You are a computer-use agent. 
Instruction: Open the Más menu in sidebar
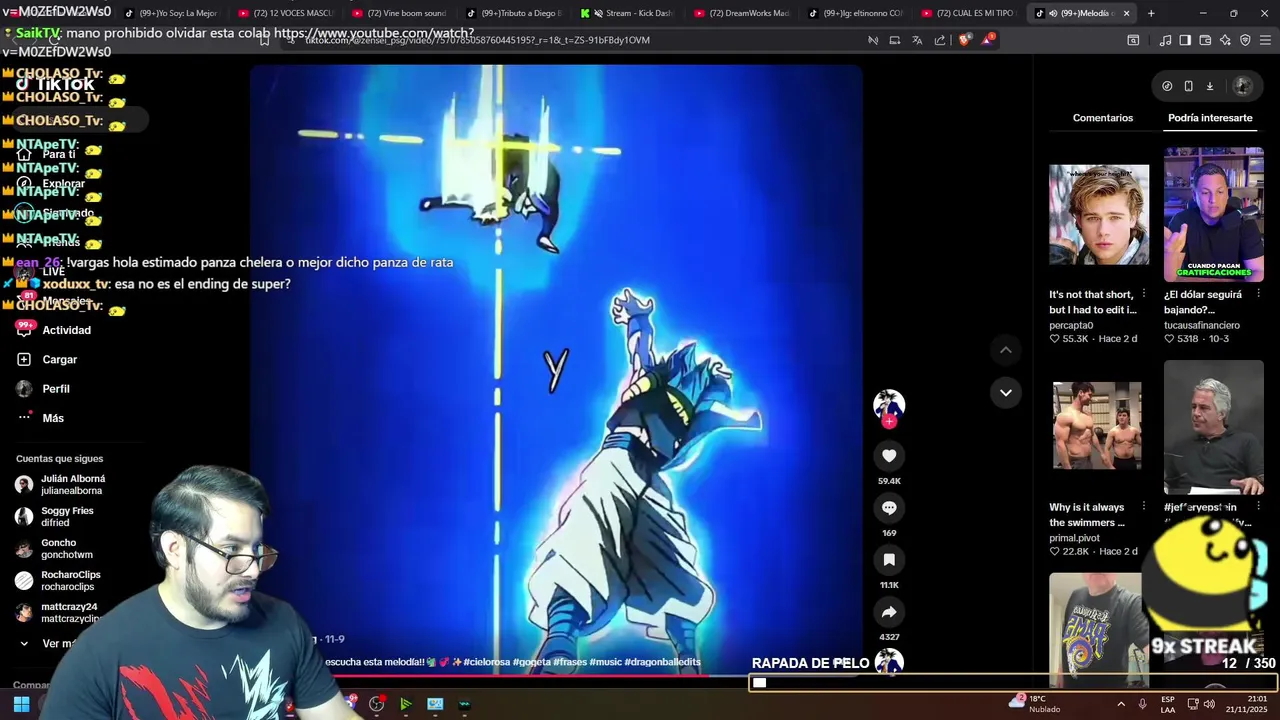pyautogui.click(x=53, y=418)
